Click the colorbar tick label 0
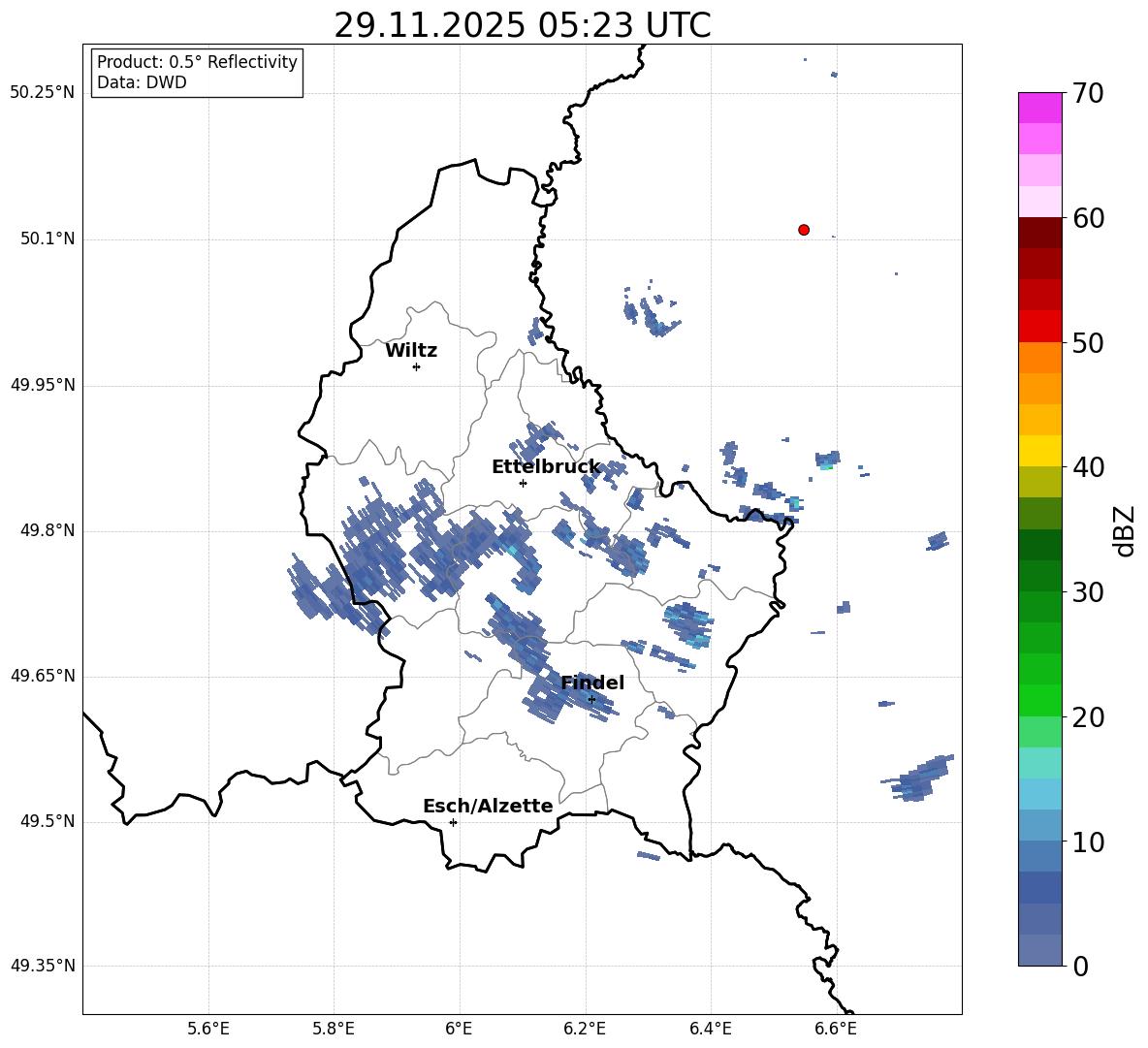Viewport: 1148px width, 1048px height. pos(1080,966)
